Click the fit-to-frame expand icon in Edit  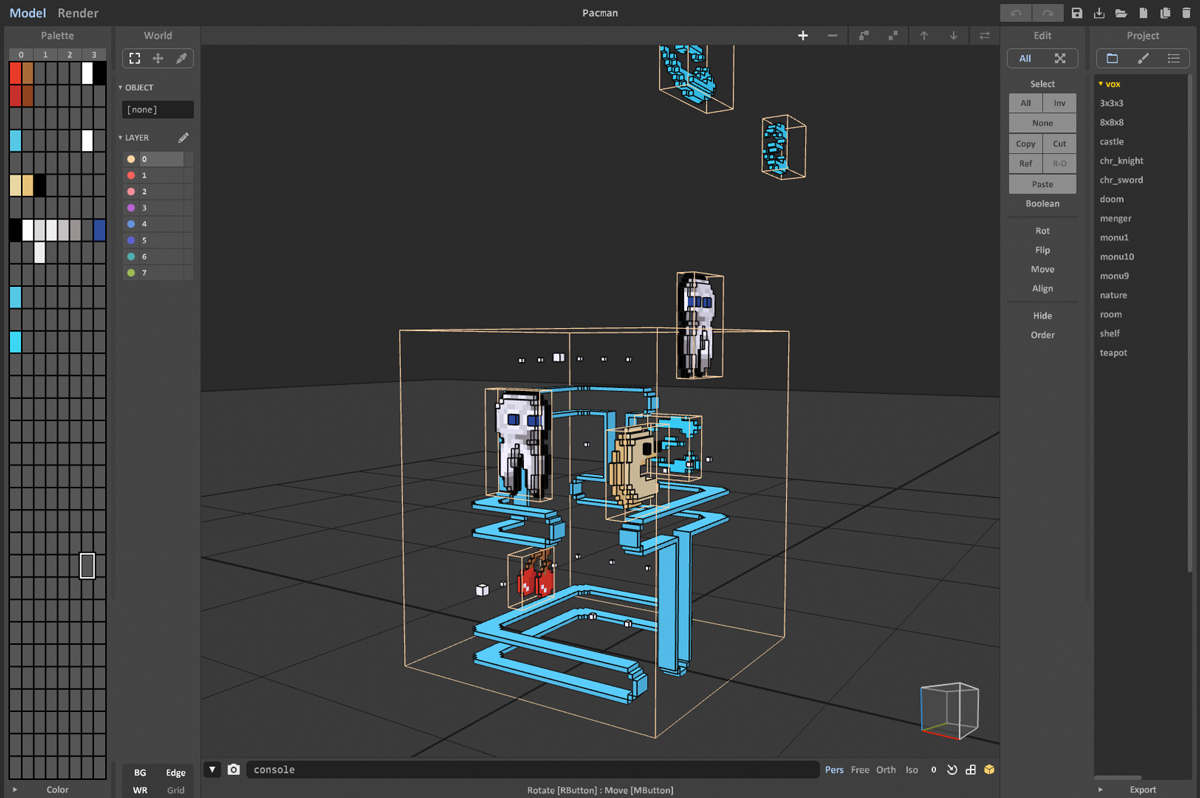1060,58
